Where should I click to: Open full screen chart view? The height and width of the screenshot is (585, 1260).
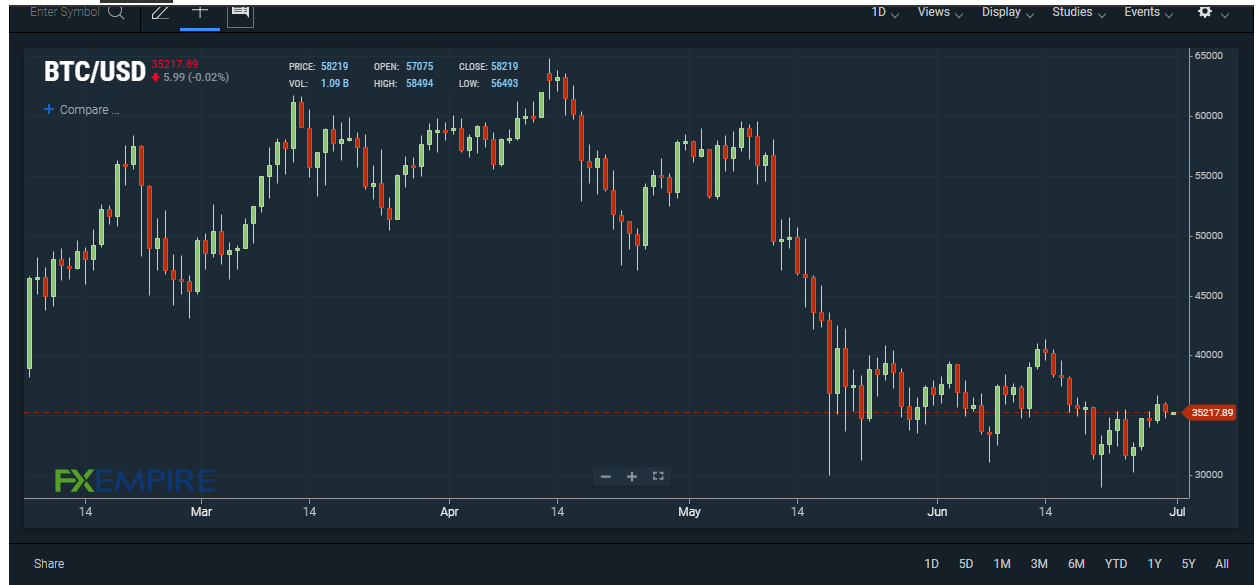click(658, 476)
